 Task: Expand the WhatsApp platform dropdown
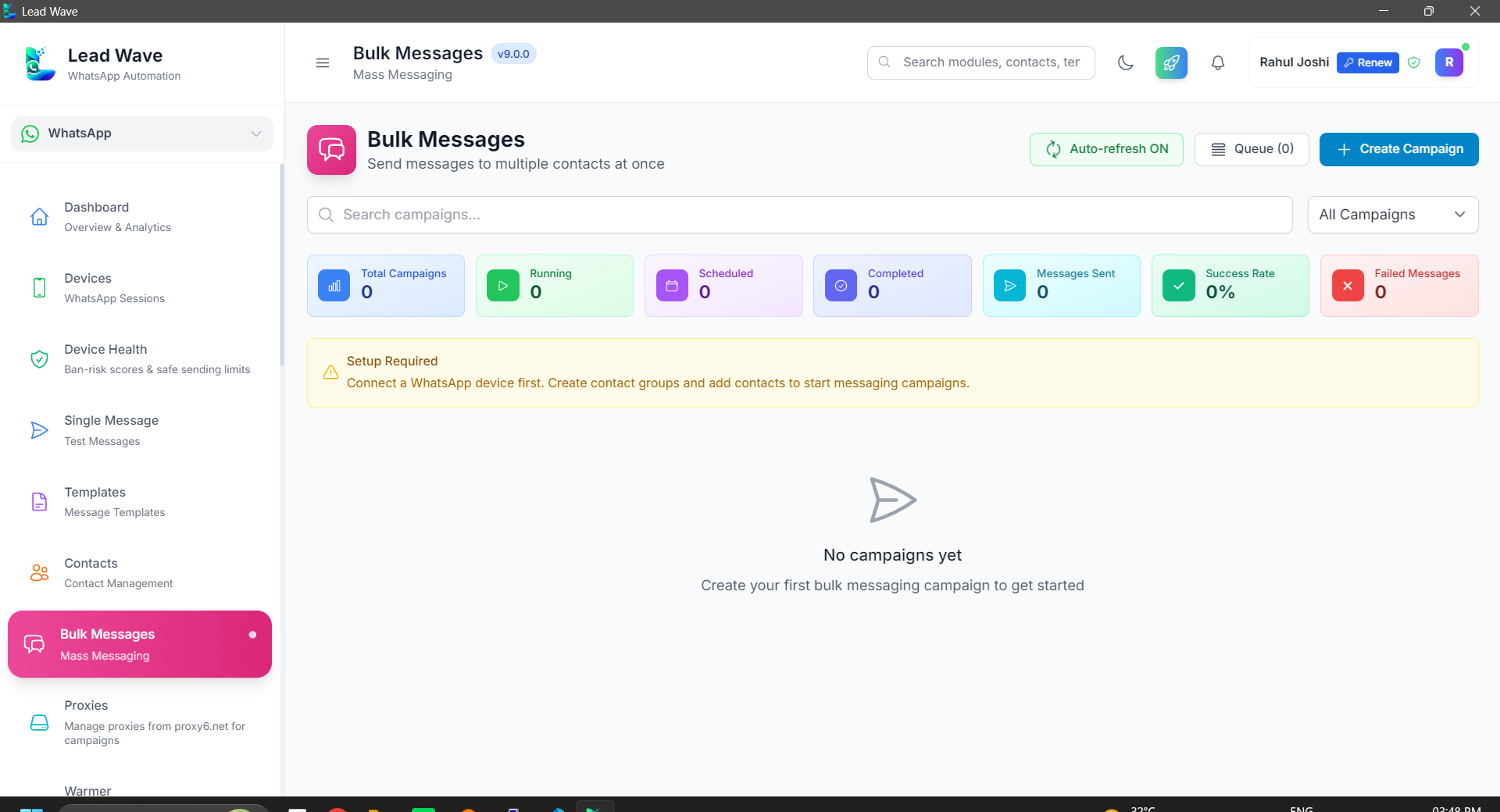tap(142, 134)
